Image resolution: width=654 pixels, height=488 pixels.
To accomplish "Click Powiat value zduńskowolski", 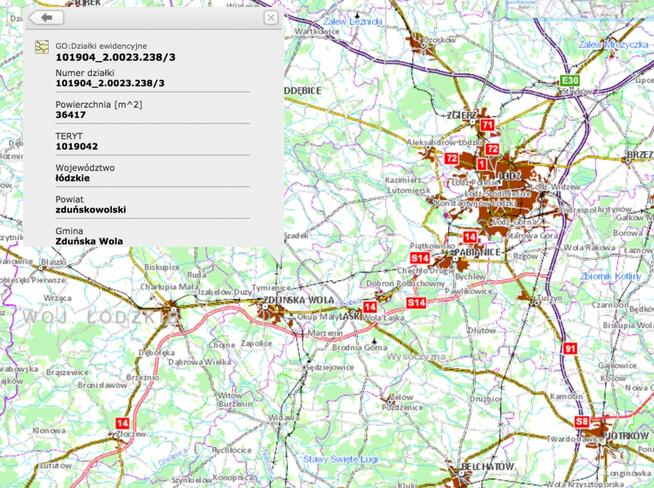I will 91,209.
